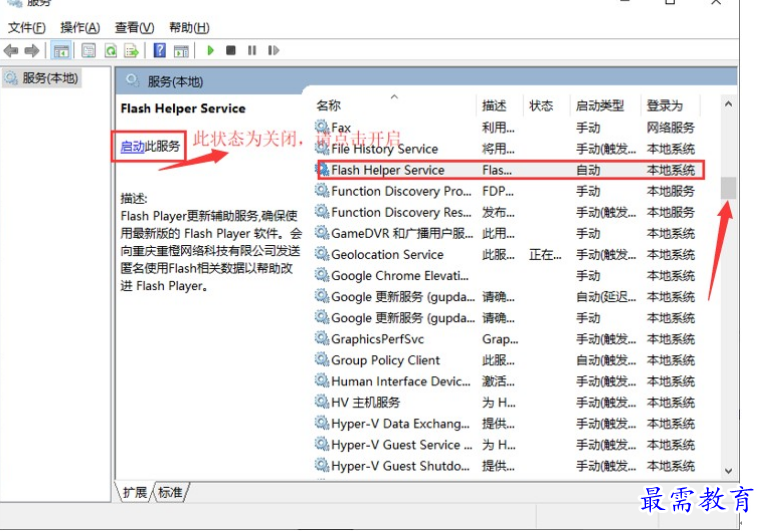Click gear icon beside Google Chrome Elevati...
762x531 pixels.
(x=322, y=274)
